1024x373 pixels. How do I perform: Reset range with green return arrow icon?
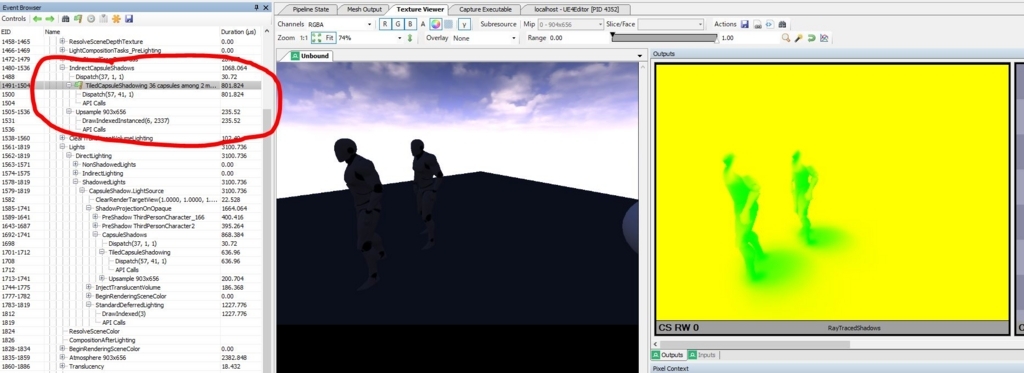811,38
